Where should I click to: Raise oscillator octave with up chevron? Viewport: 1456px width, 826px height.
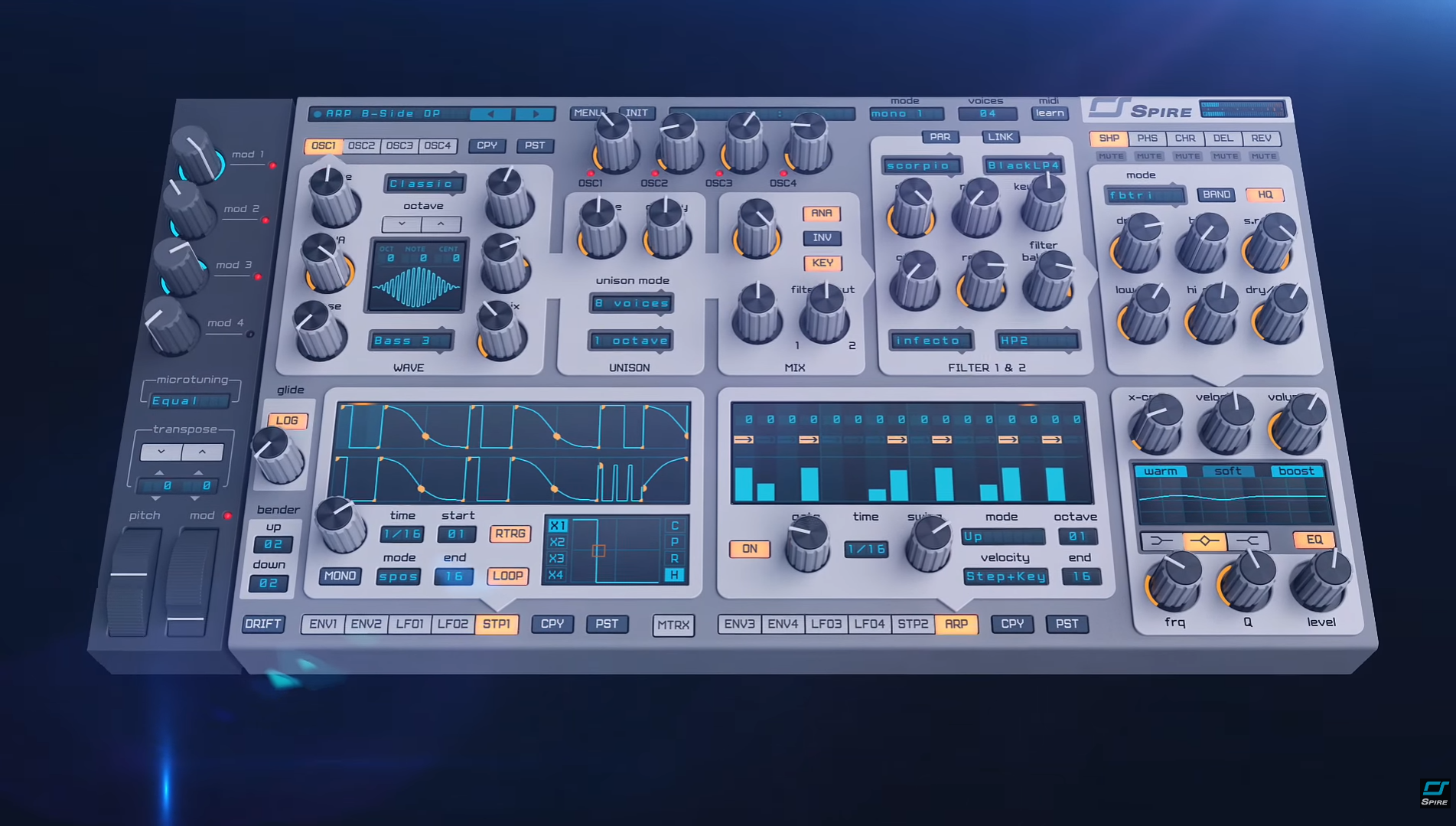click(441, 224)
